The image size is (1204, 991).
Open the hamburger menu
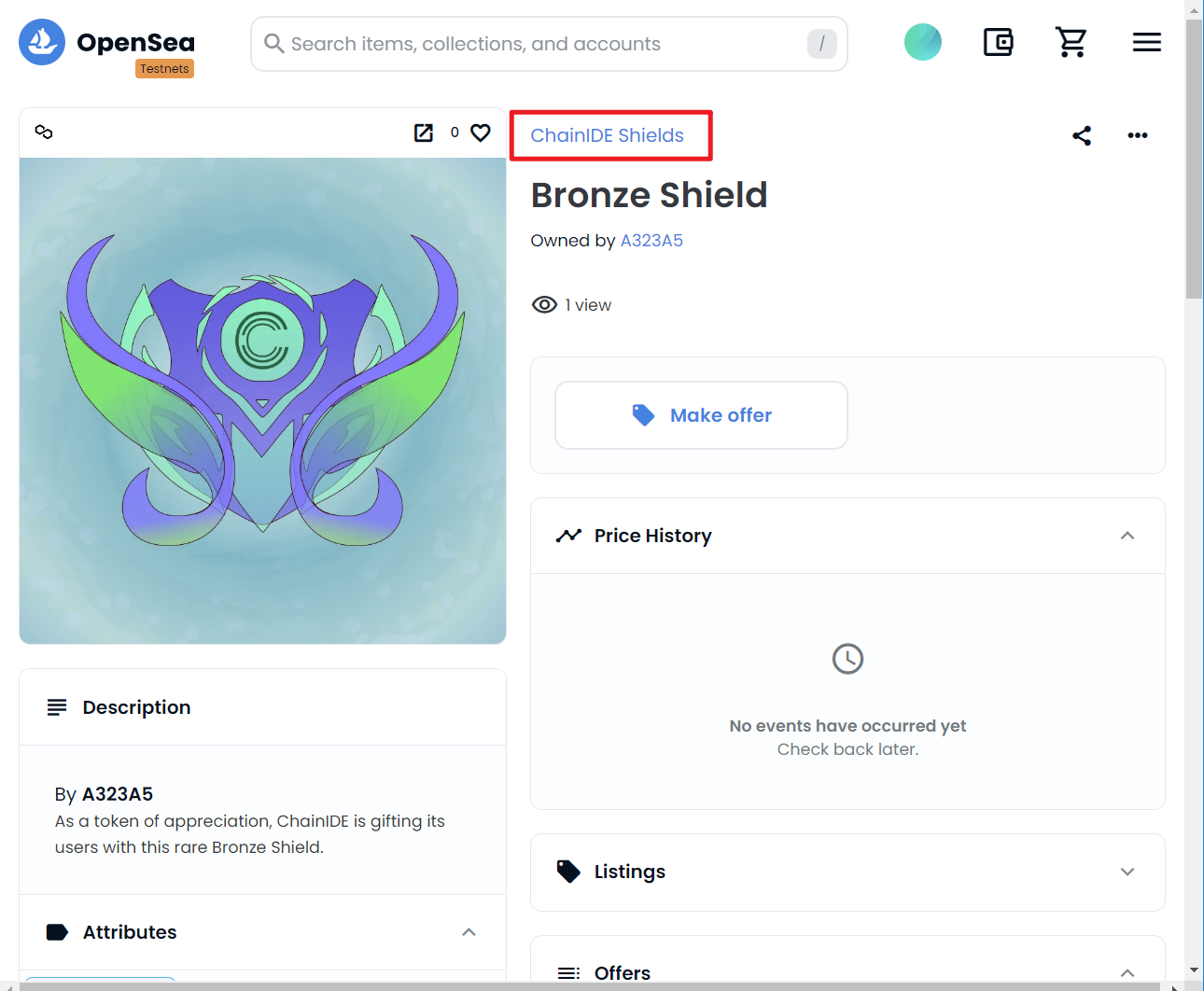point(1146,42)
